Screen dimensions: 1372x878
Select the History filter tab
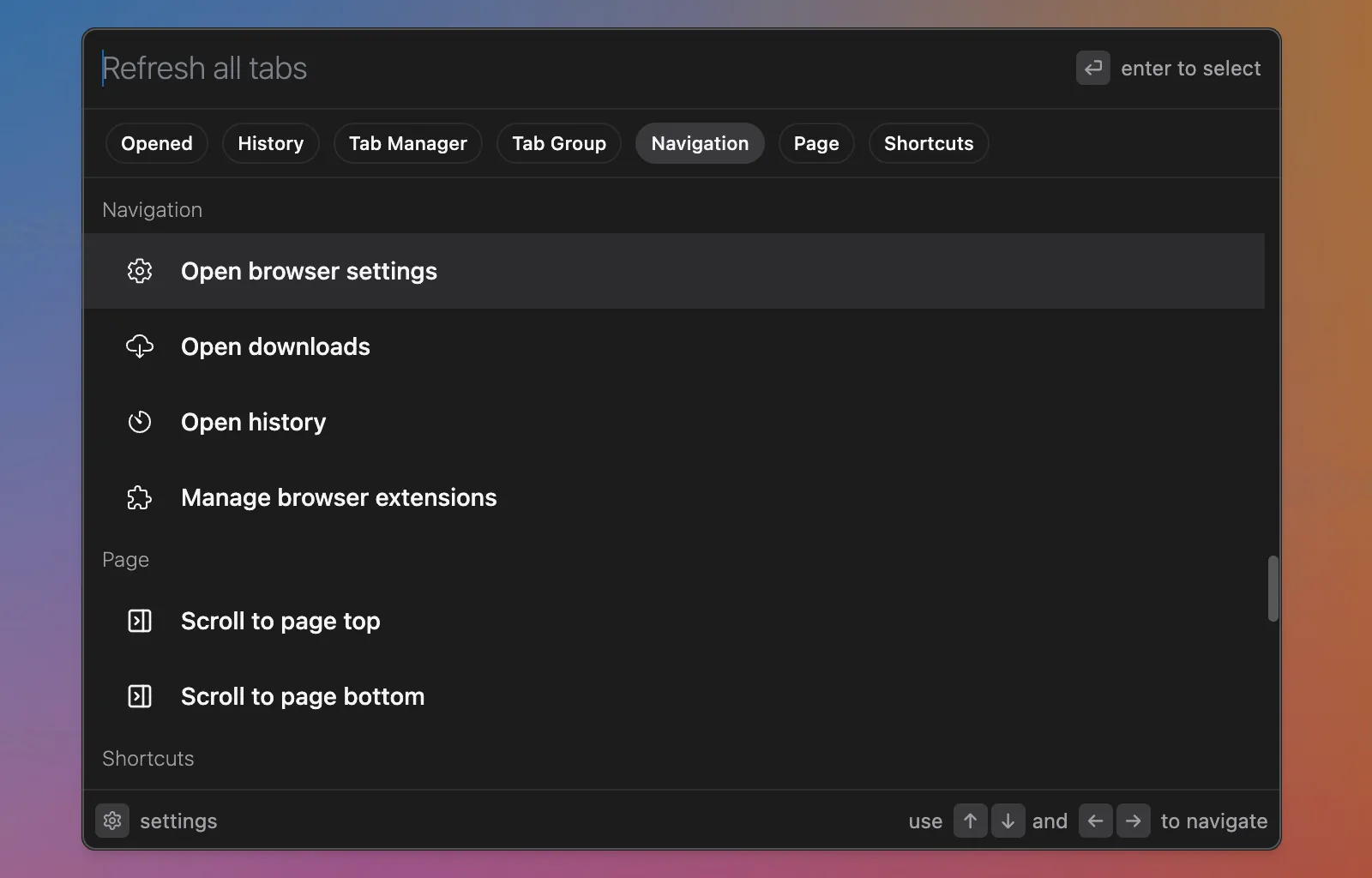point(270,143)
